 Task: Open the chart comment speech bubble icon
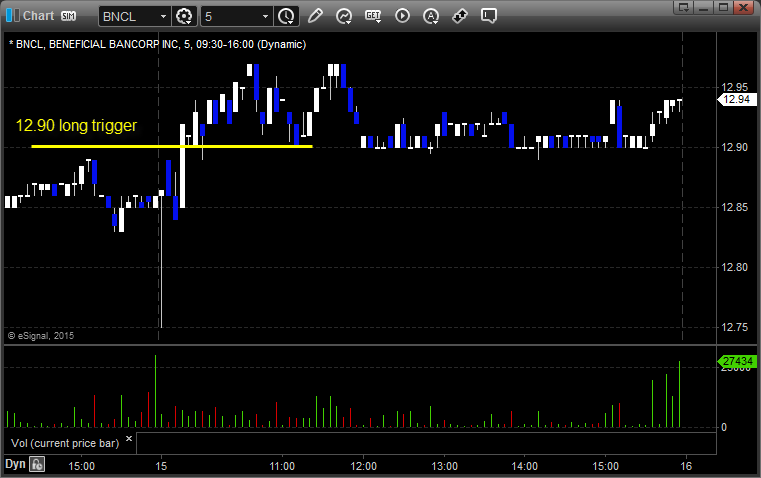(x=489, y=16)
